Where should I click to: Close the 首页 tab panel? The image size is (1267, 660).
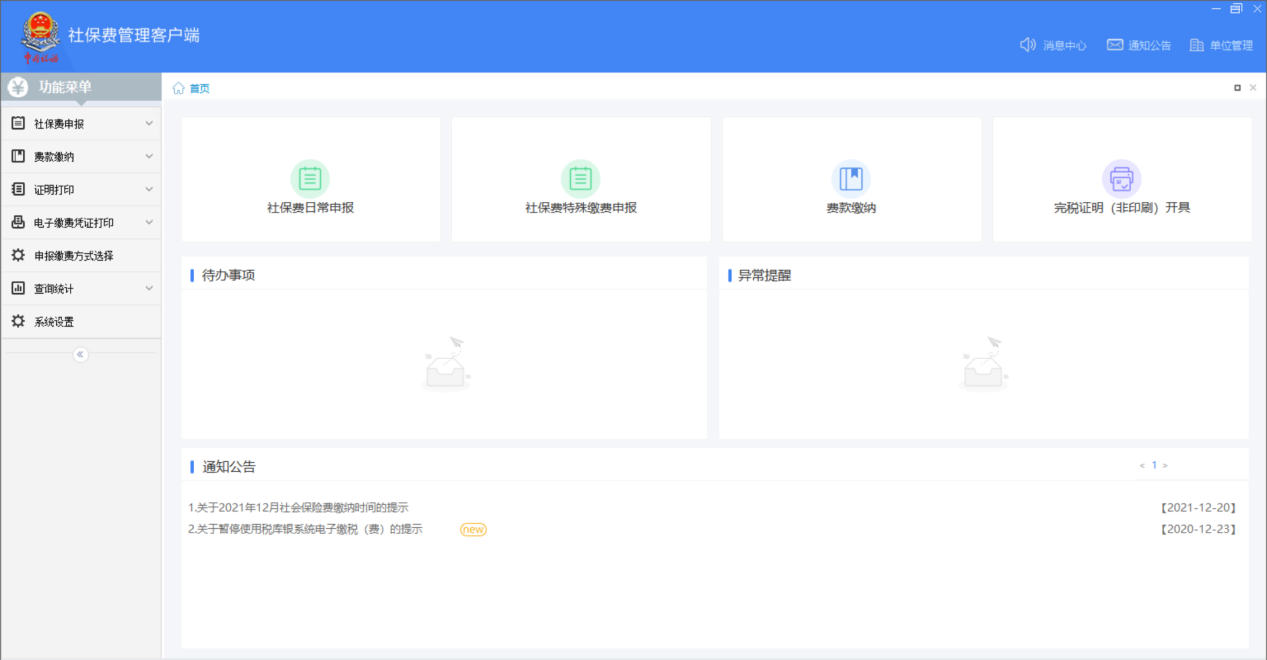[x=1253, y=88]
